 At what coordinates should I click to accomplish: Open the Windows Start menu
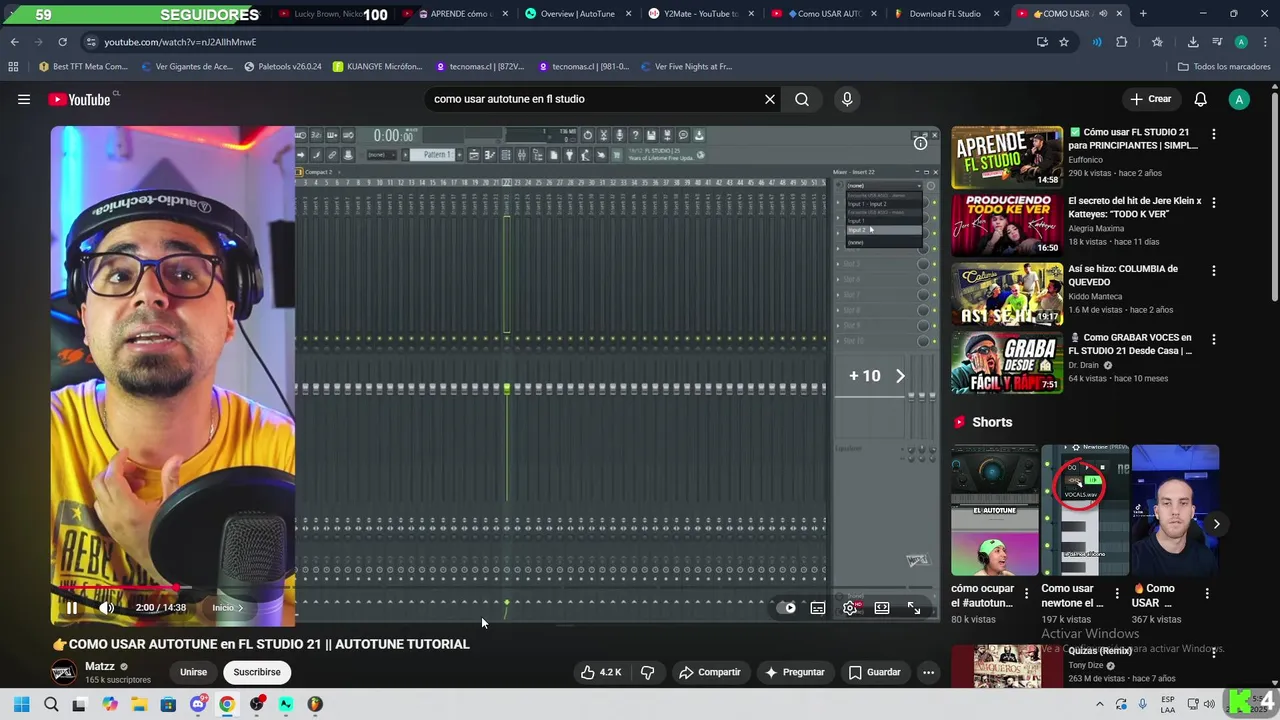[x=21, y=704]
